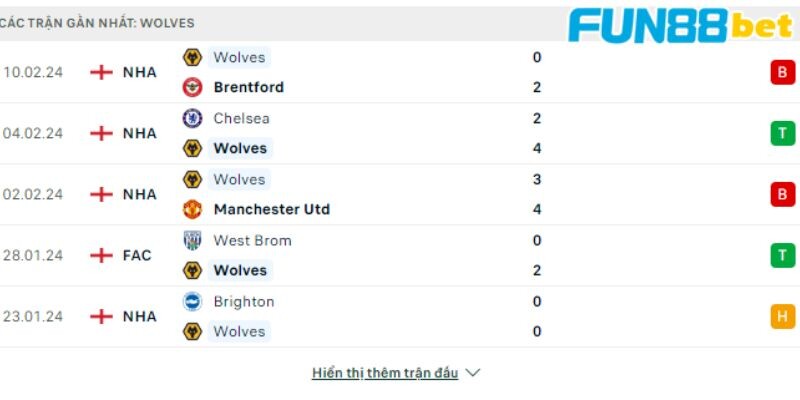The image size is (800, 400).
Task: Open the Hiển thị thêm trận đấu link
Action: pyautogui.click(x=385, y=373)
